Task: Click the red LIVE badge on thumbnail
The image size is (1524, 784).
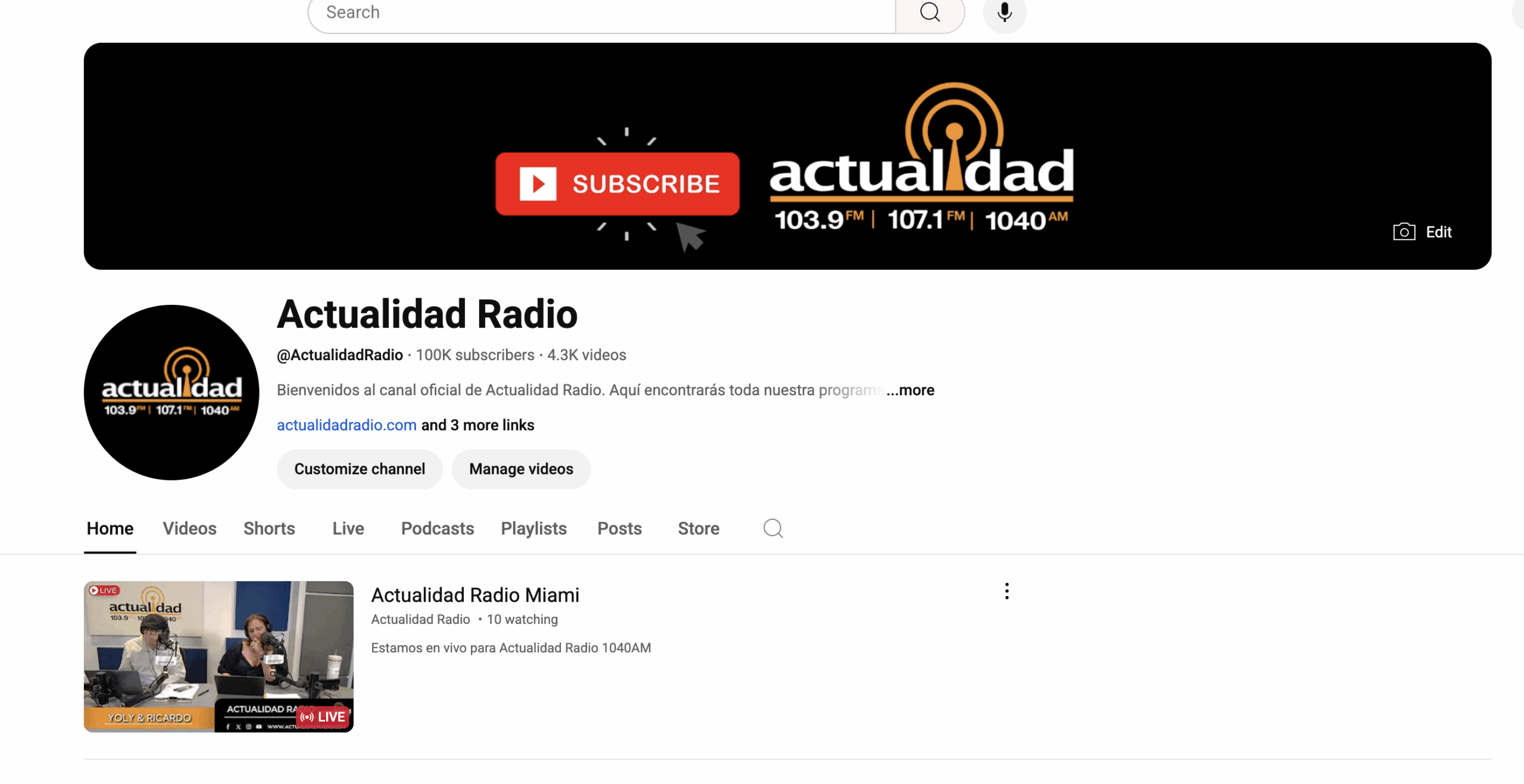Action: tap(323, 717)
